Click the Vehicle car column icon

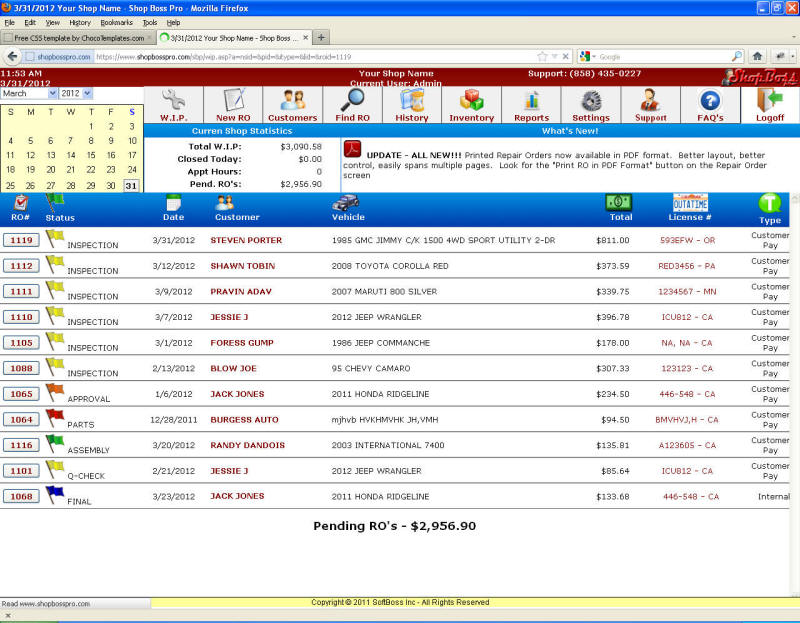click(346, 203)
